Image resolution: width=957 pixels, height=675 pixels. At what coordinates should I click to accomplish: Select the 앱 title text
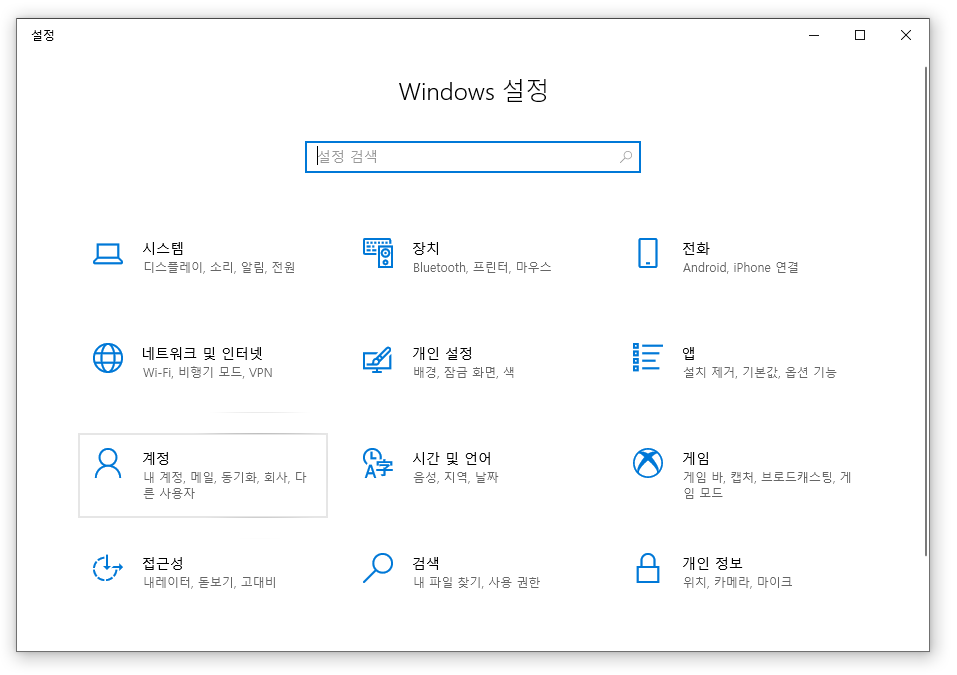tap(688, 353)
